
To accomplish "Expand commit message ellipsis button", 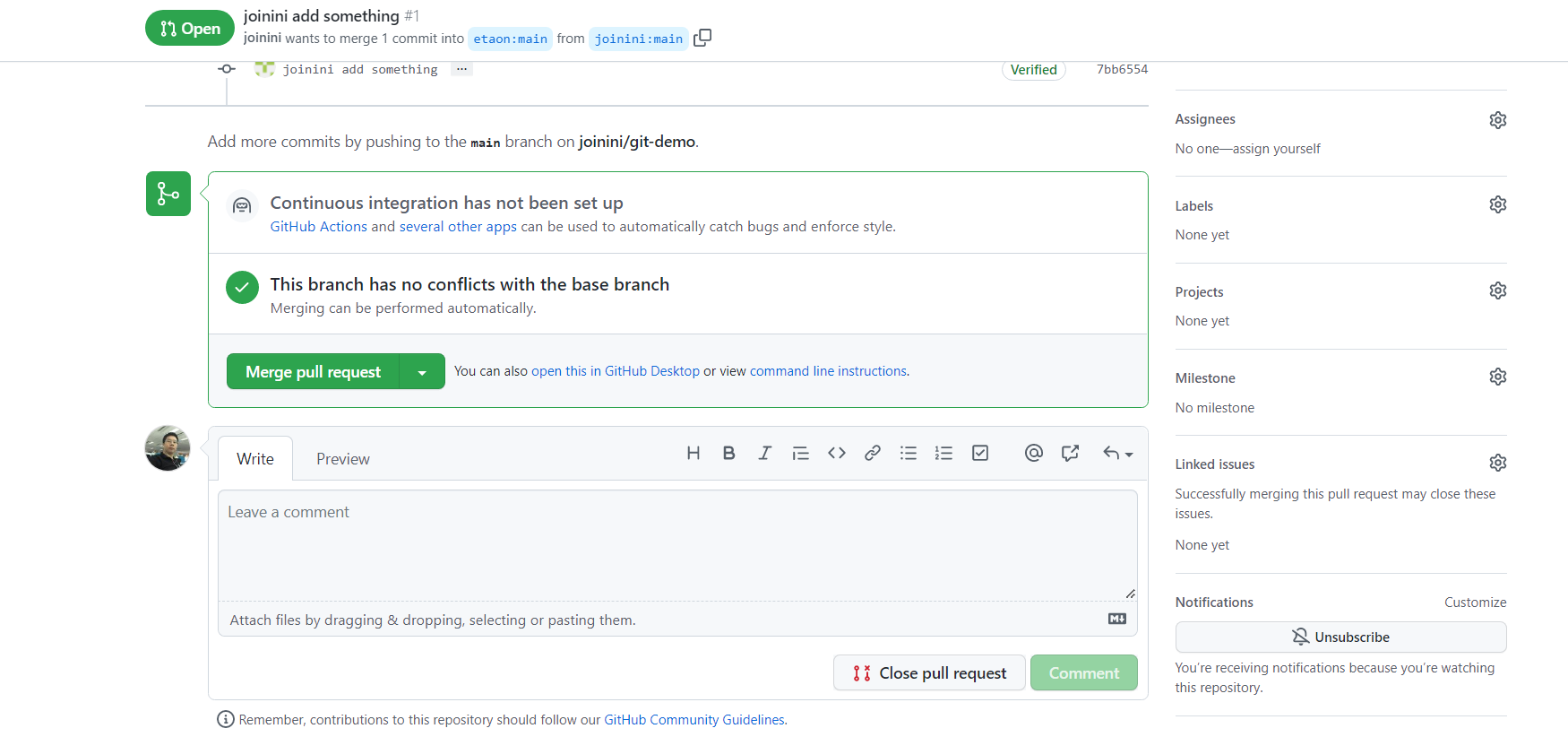I will click(x=461, y=69).
